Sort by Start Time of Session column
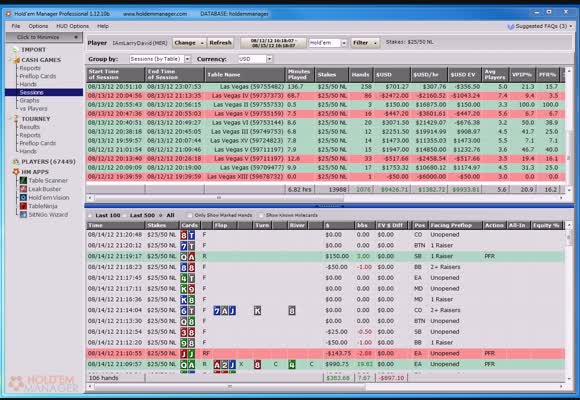This screenshot has height=400, width=580. (115, 74)
